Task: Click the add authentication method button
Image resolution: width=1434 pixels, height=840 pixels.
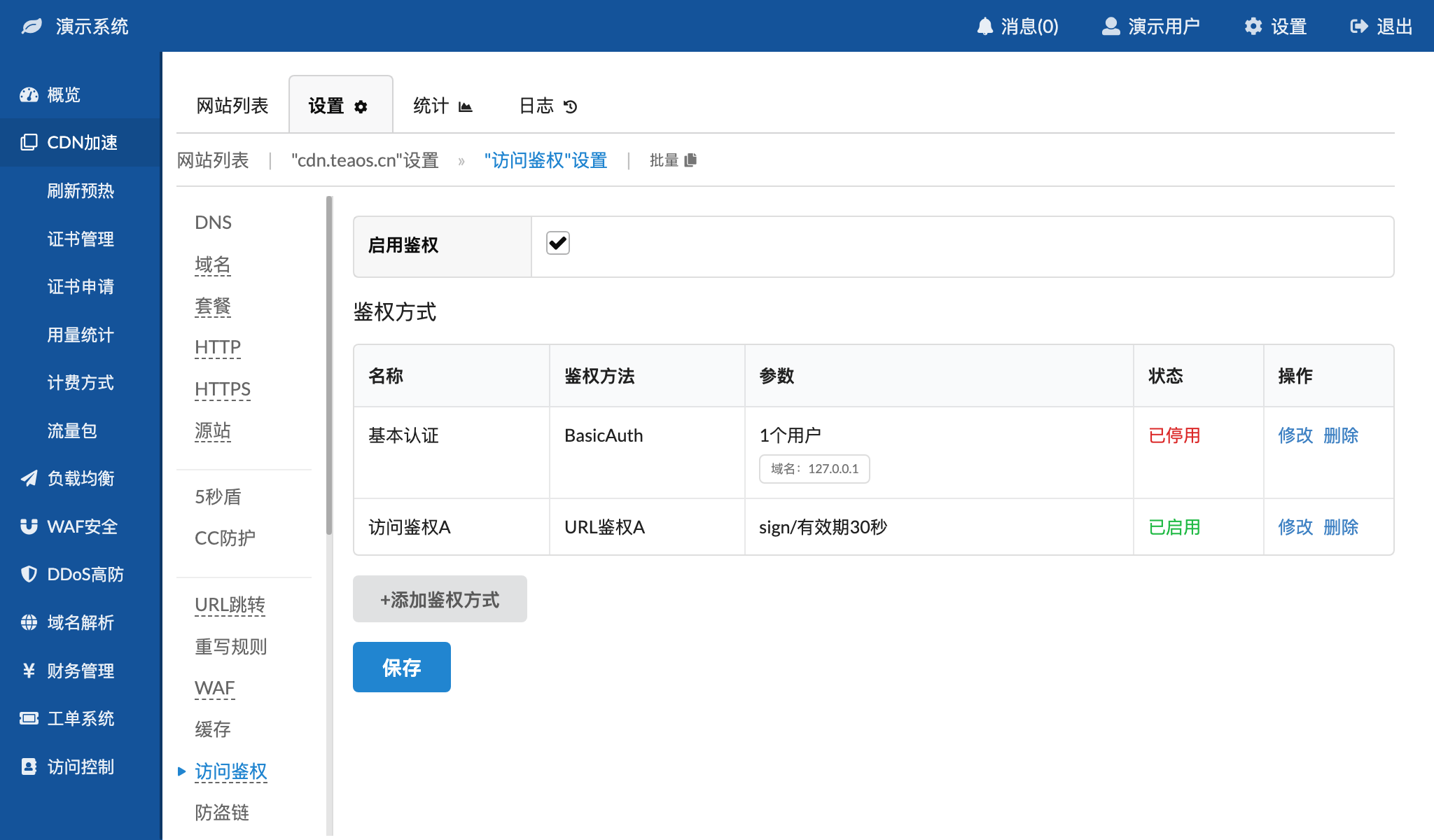Action: click(x=440, y=599)
